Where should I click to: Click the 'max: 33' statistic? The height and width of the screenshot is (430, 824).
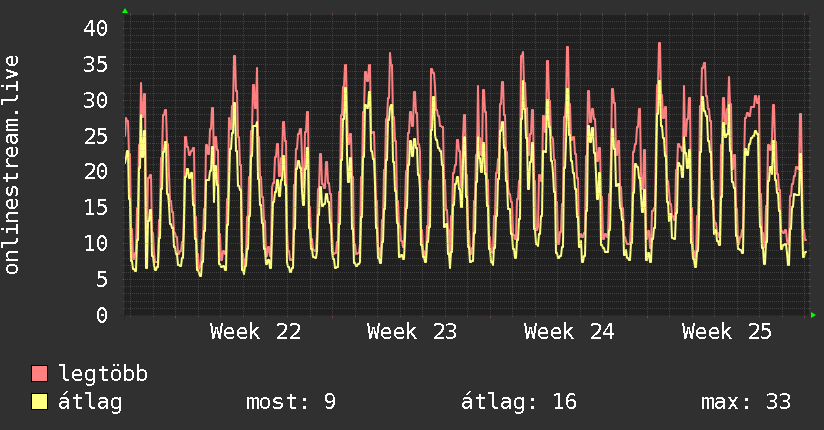click(746, 402)
